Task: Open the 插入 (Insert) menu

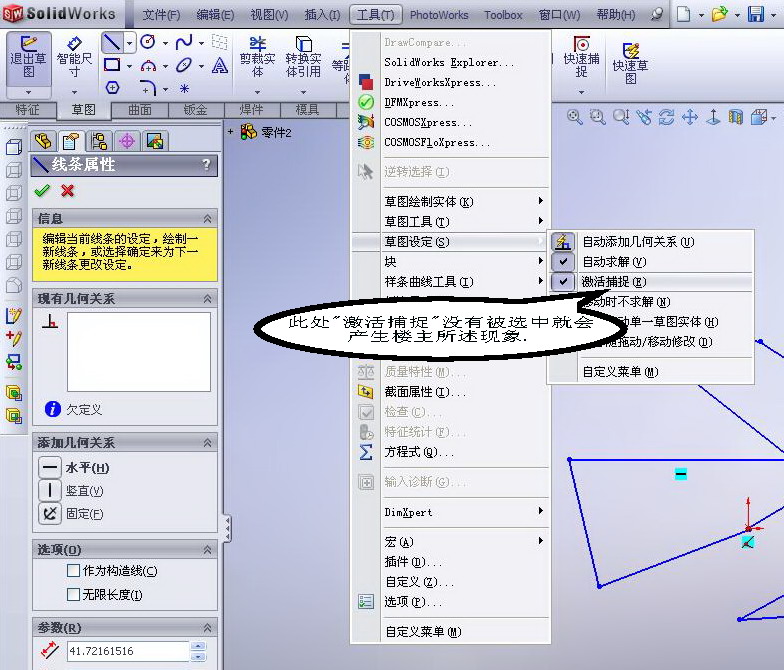Action: tap(322, 15)
